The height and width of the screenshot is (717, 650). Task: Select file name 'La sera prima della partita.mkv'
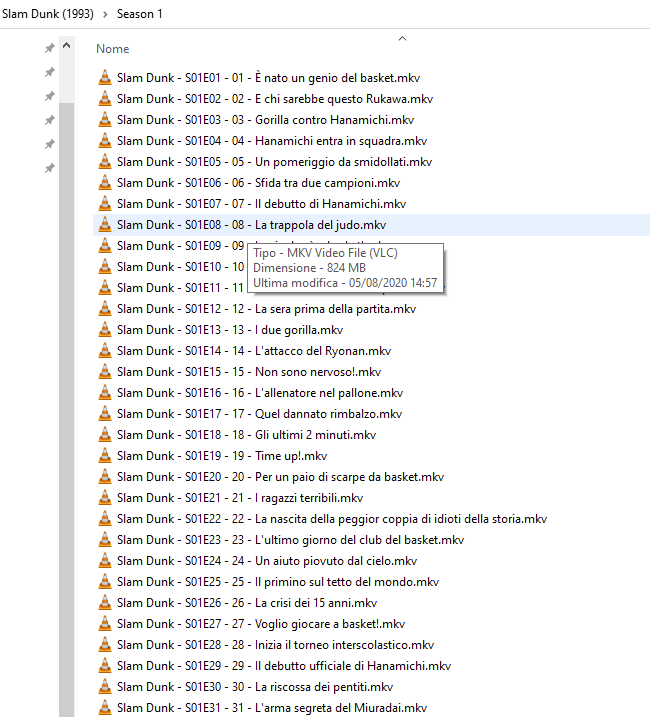point(335,309)
